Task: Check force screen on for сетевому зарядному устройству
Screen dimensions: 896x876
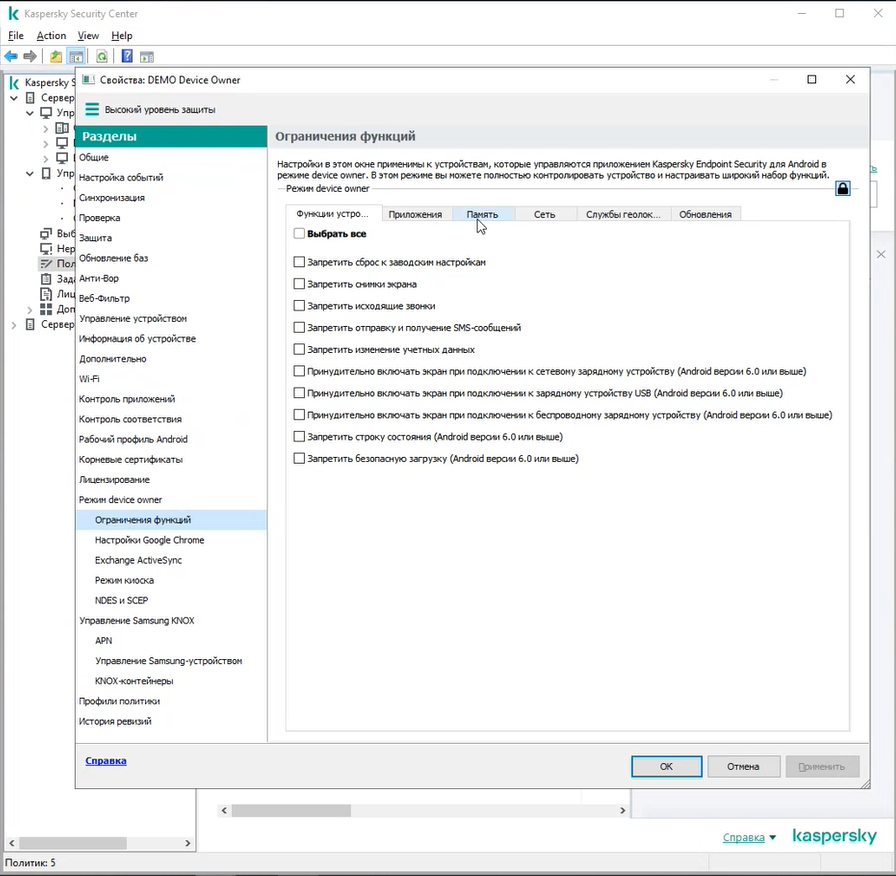Action: (299, 371)
